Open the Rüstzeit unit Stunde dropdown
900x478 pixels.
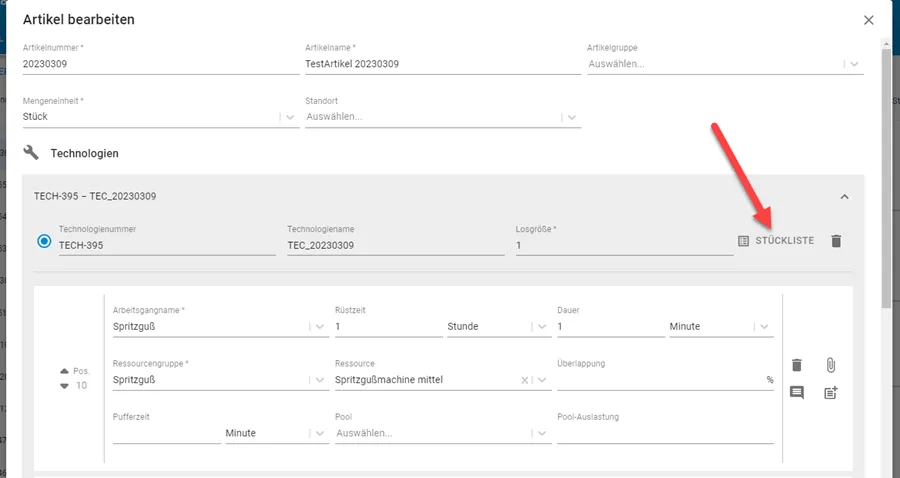pyautogui.click(x=542, y=327)
